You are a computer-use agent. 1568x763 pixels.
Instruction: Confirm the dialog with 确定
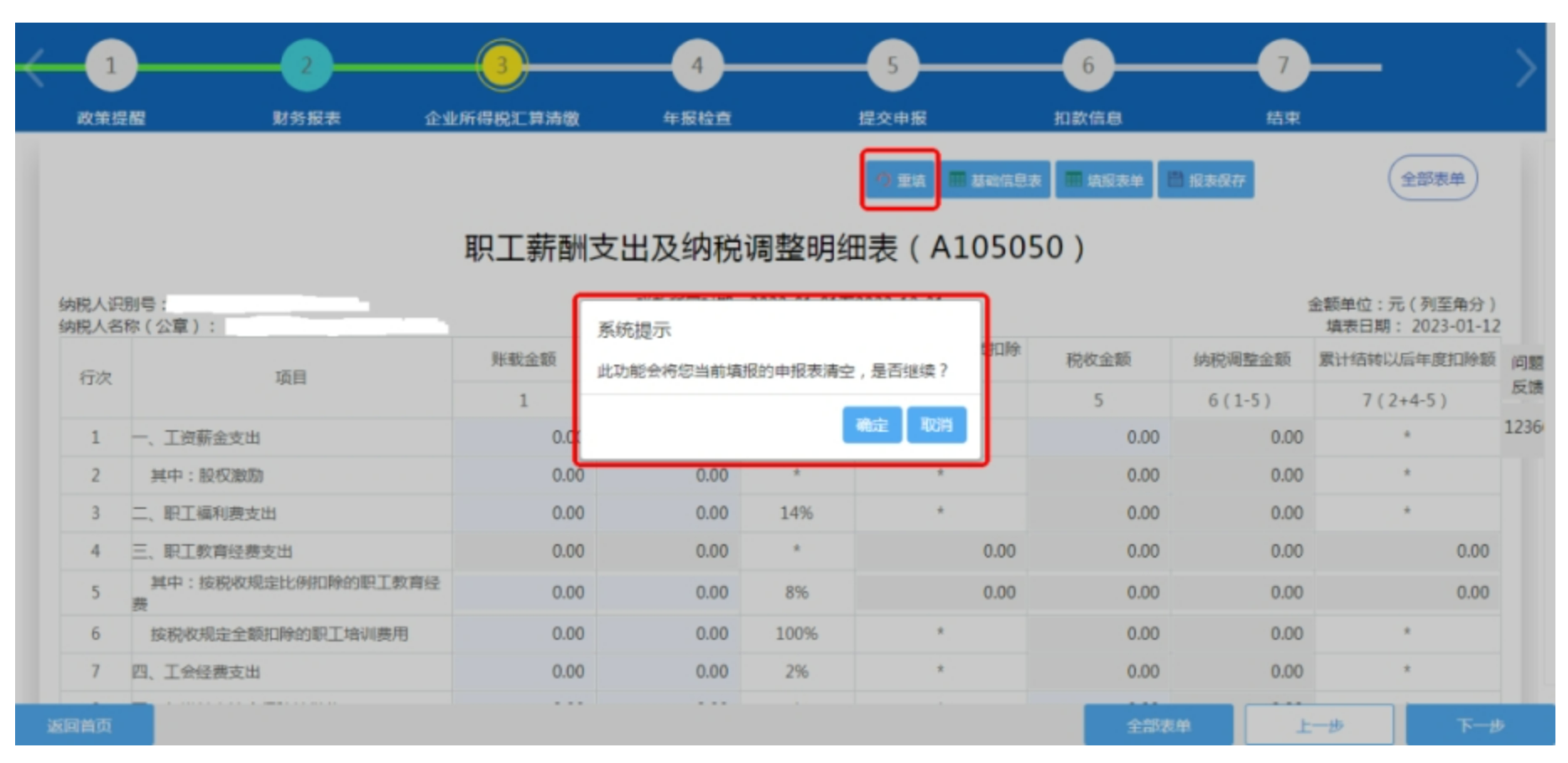click(x=872, y=425)
